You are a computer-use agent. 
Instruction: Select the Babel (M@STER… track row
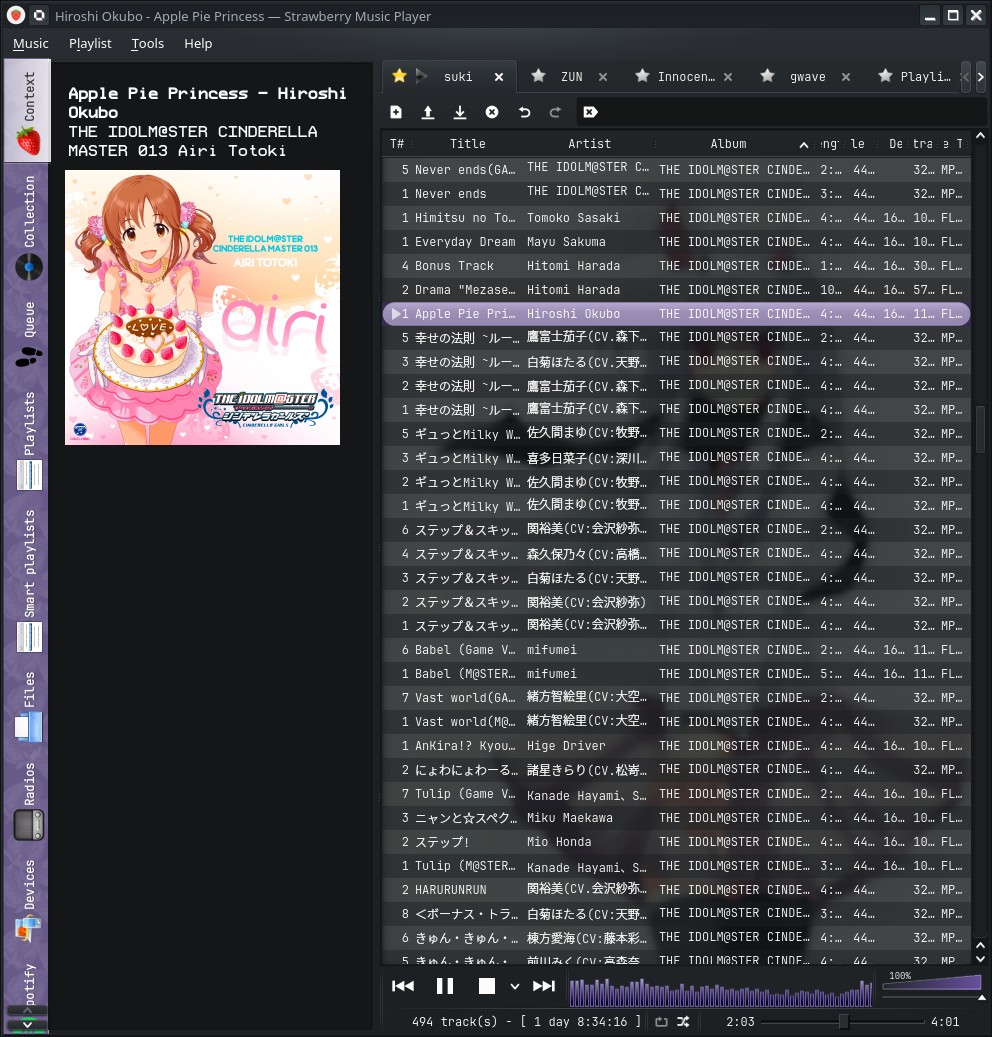tap(676, 674)
